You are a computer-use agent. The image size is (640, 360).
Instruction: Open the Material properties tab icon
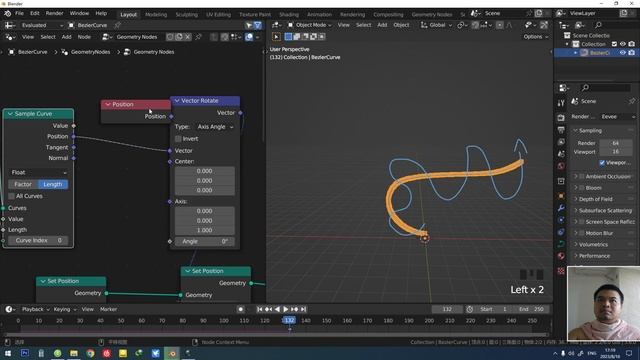coord(561,256)
